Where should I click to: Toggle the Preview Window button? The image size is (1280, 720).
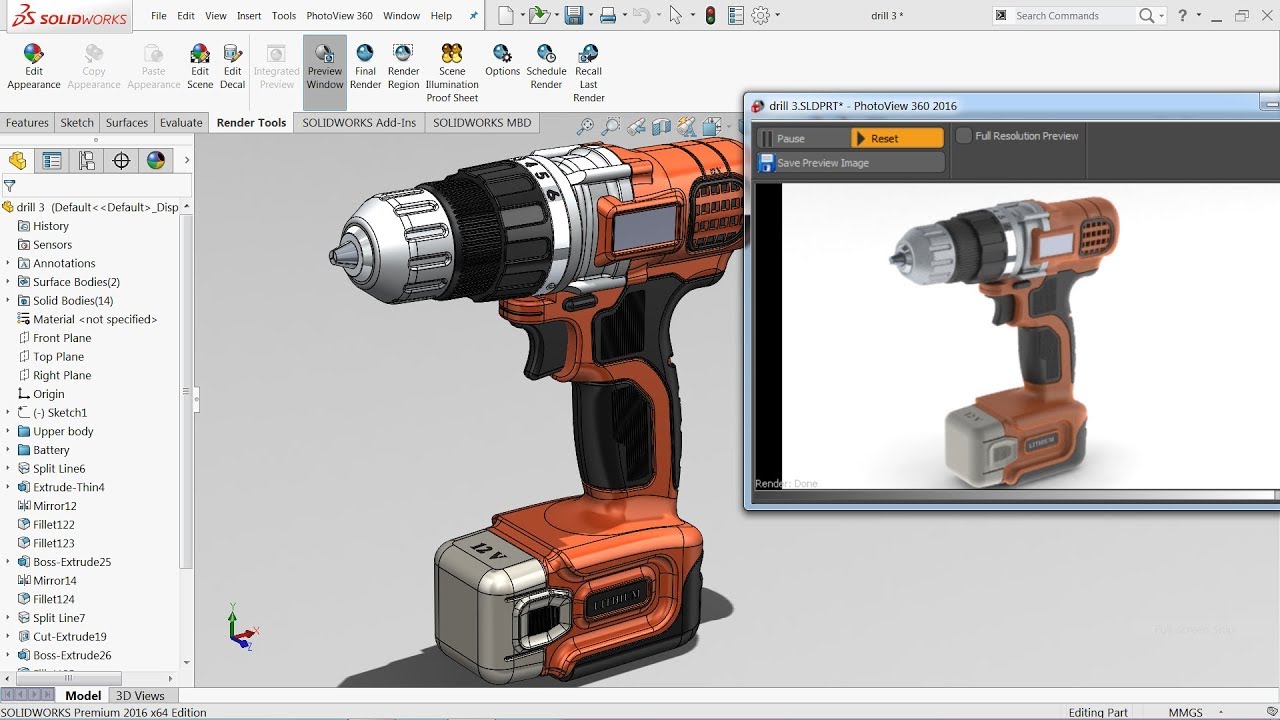pos(325,66)
